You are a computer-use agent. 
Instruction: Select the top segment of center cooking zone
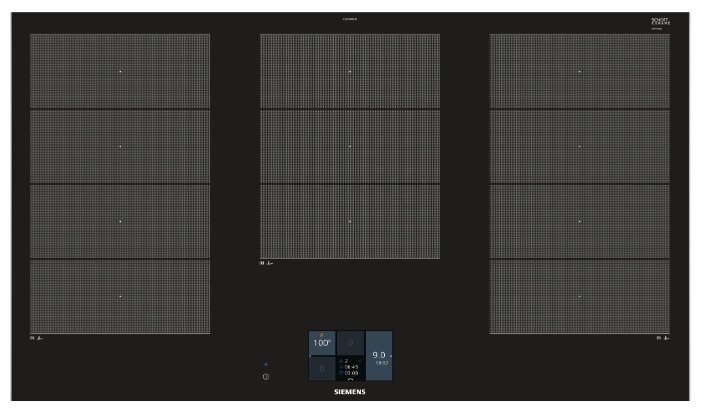pyautogui.click(x=350, y=71)
